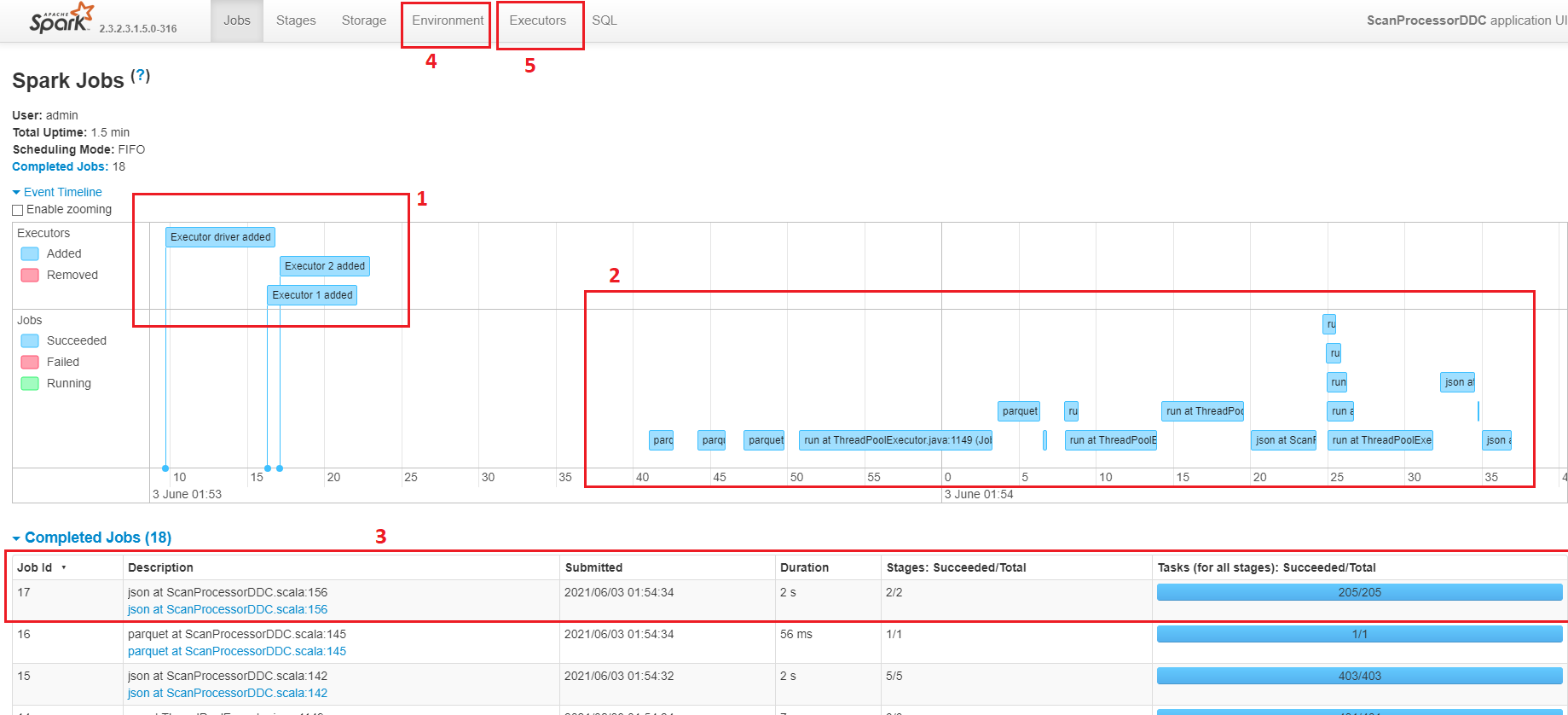Collapse the Event Timeline section
Screen dimensions: 1568x715
pyautogui.click(x=57, y=192)
